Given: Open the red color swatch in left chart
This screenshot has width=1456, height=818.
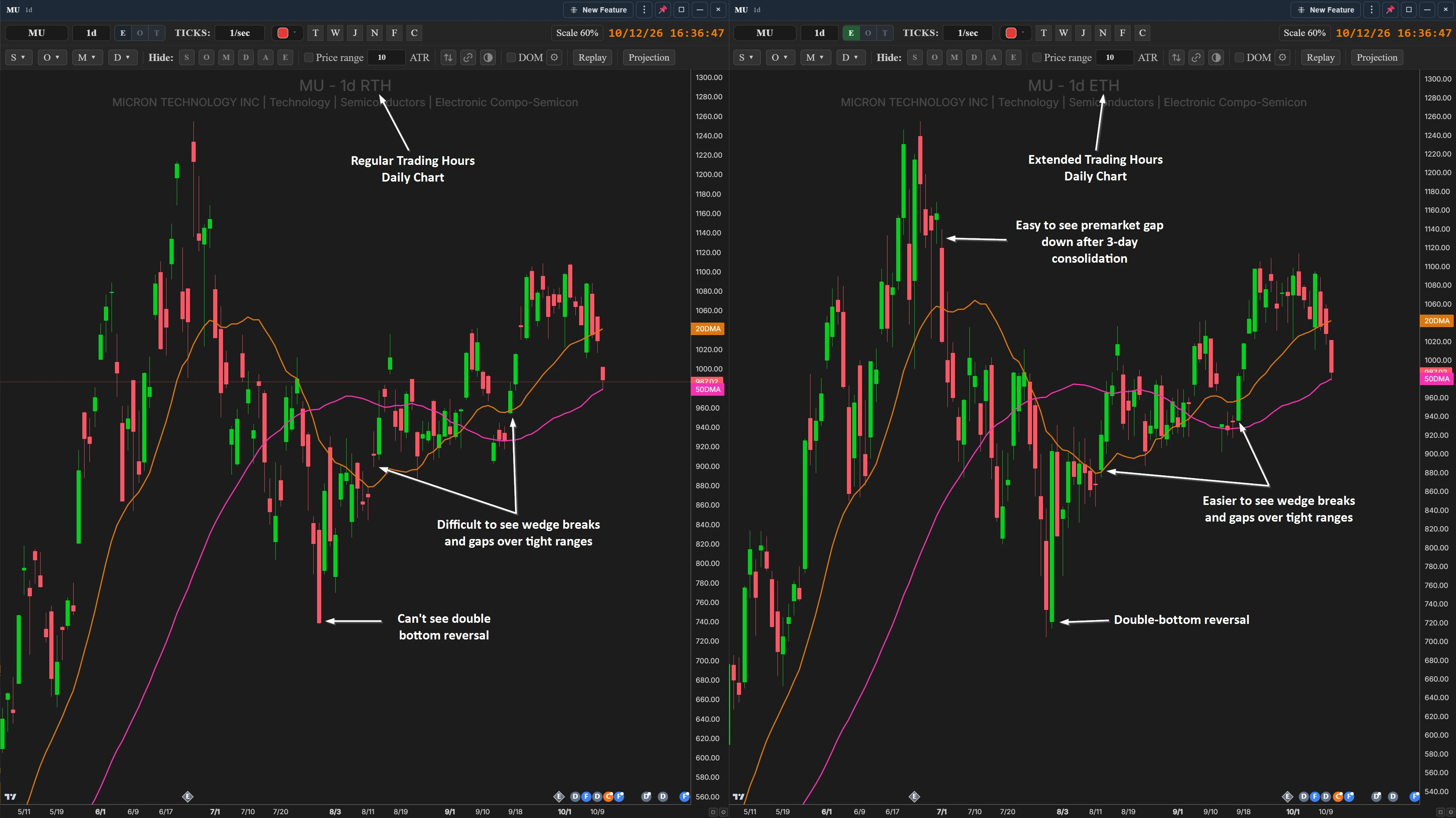Looking at the screenshot, I should (283, 33).
